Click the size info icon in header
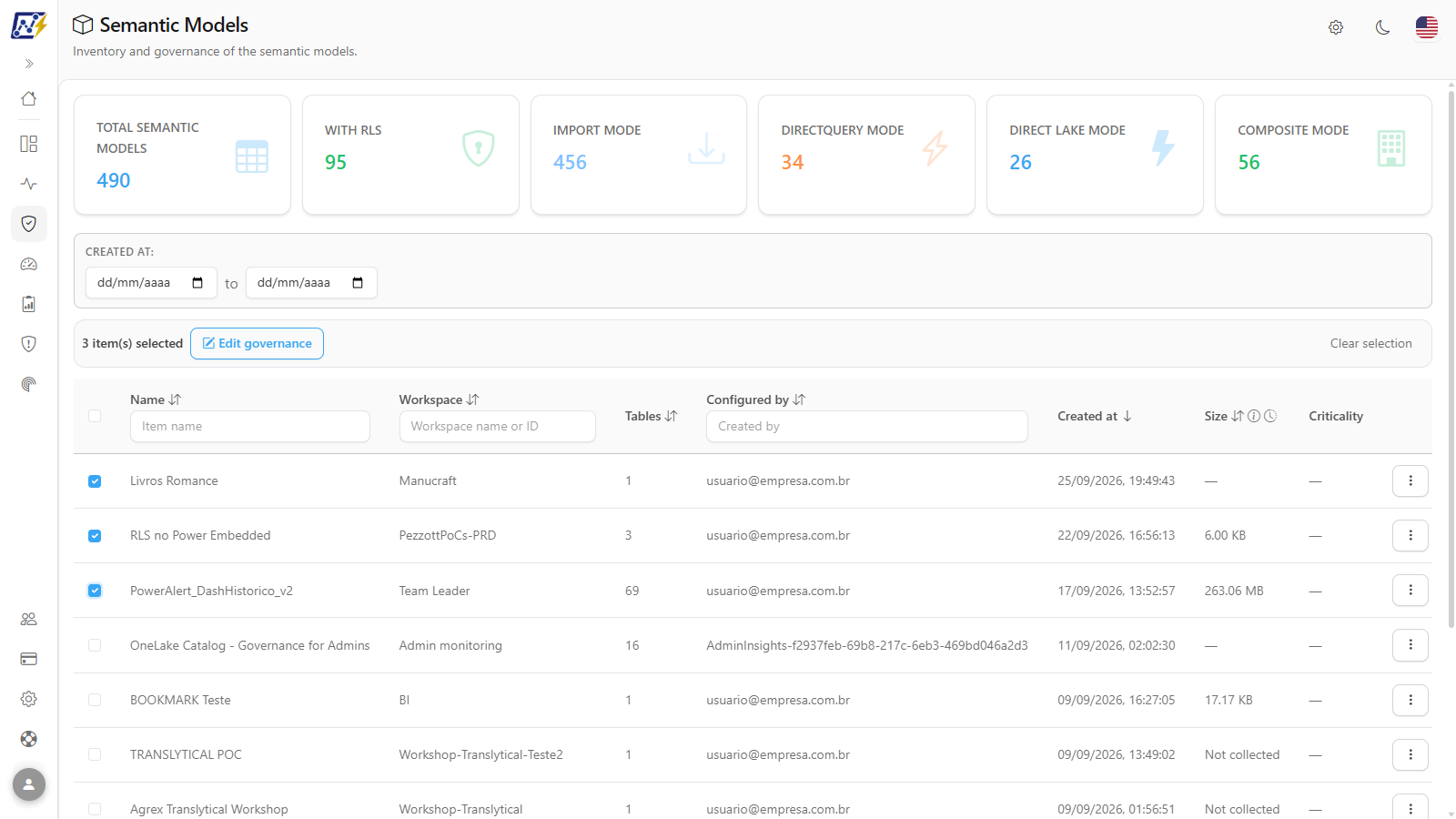This screenshot has height=819, width=1456. point(1254,416)
